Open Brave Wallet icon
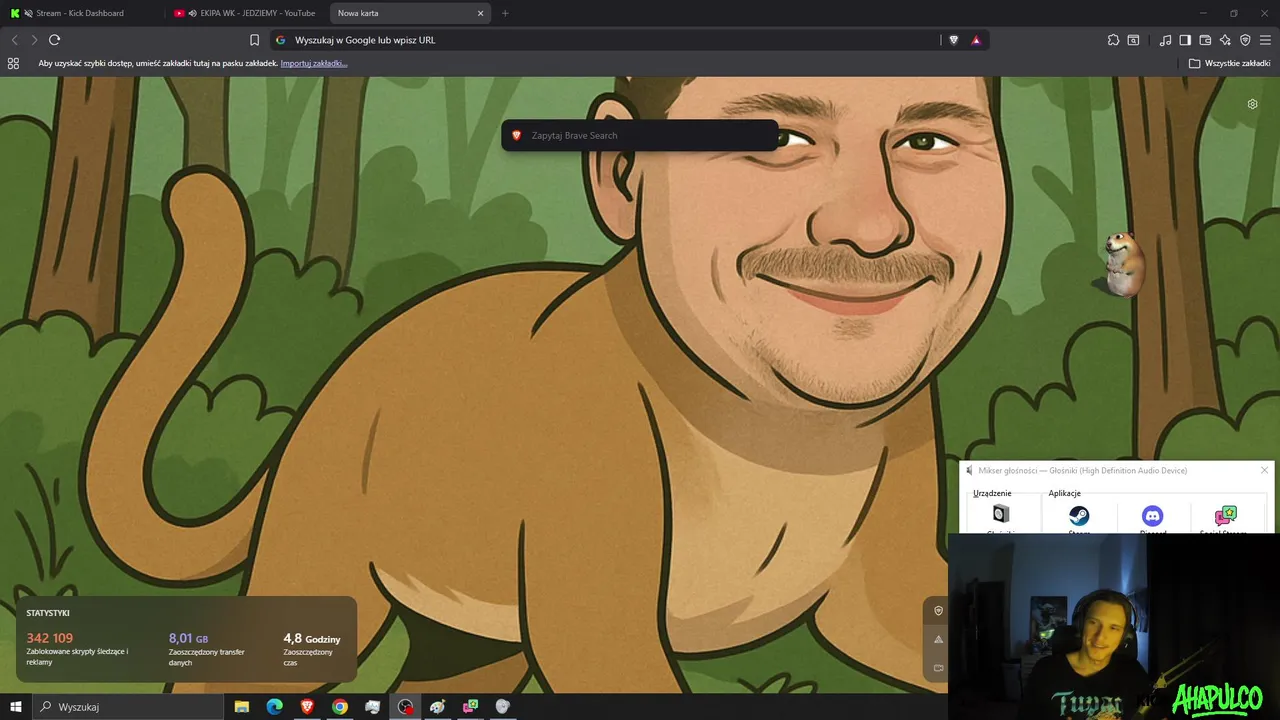Viewport: 1280px width, 720px height. click(1205, 40)
